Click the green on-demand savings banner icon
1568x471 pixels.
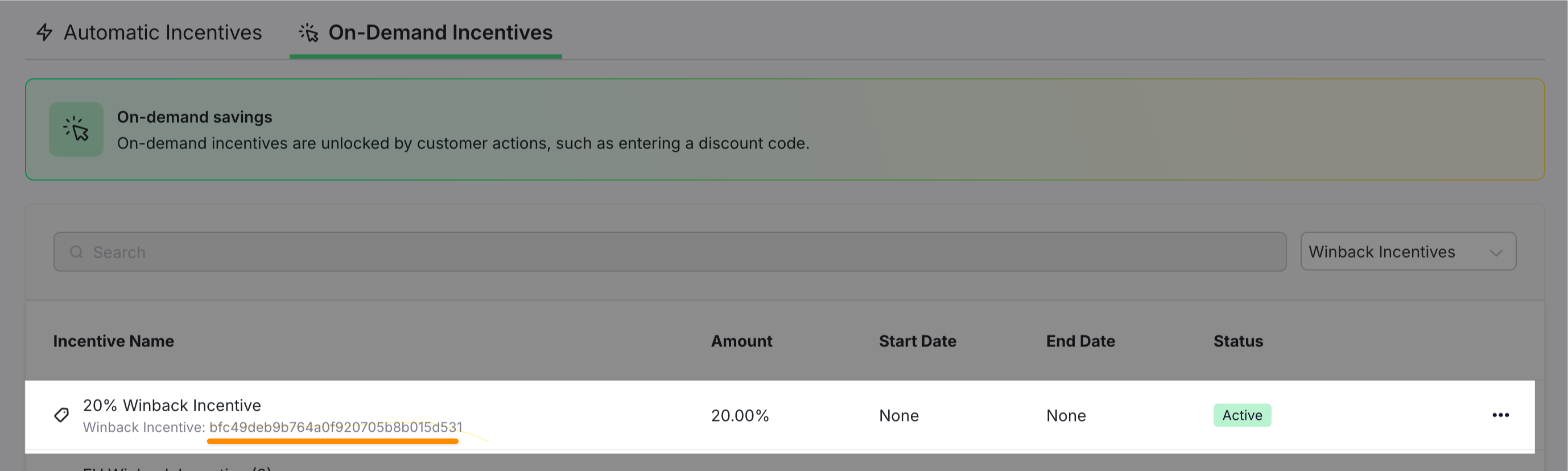[76, 129]
